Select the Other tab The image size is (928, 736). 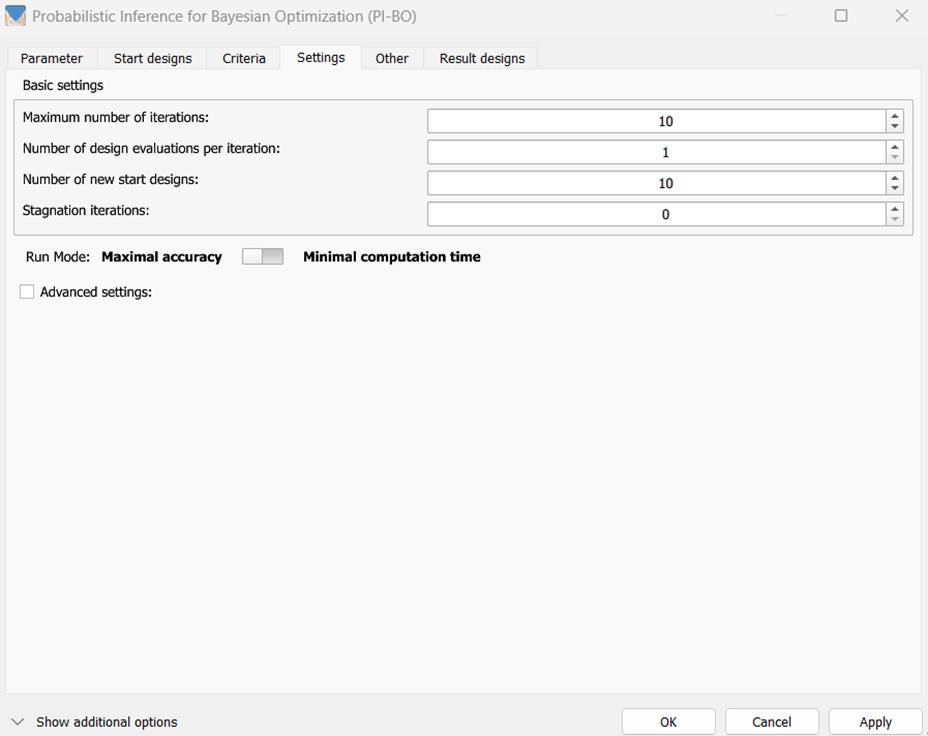392,58
